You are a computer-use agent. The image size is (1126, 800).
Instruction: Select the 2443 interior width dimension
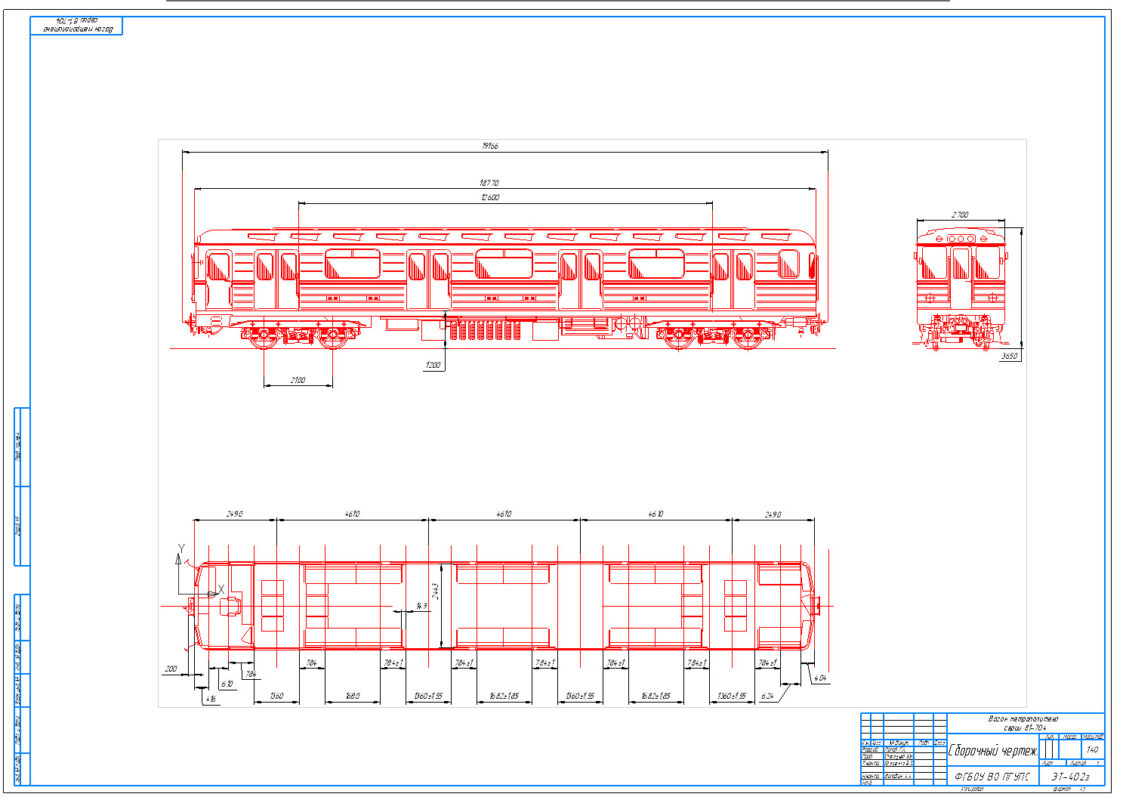(x=436, y=591)
